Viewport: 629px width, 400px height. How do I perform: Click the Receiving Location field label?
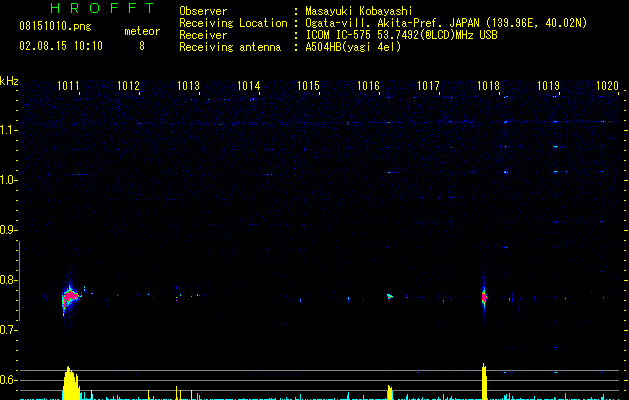pos(233,23)
